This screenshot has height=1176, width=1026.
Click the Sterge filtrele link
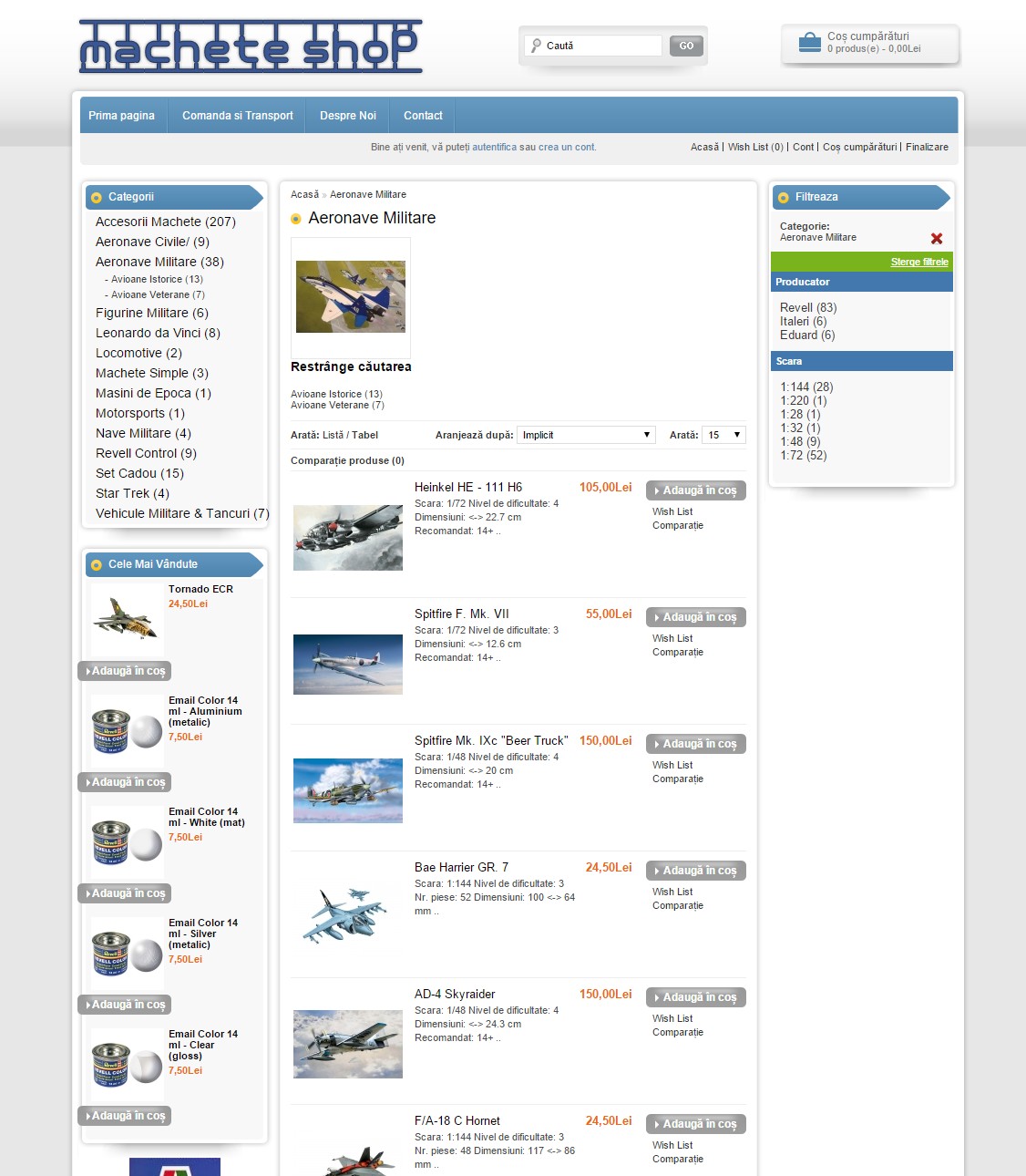(x=918, y=263)
